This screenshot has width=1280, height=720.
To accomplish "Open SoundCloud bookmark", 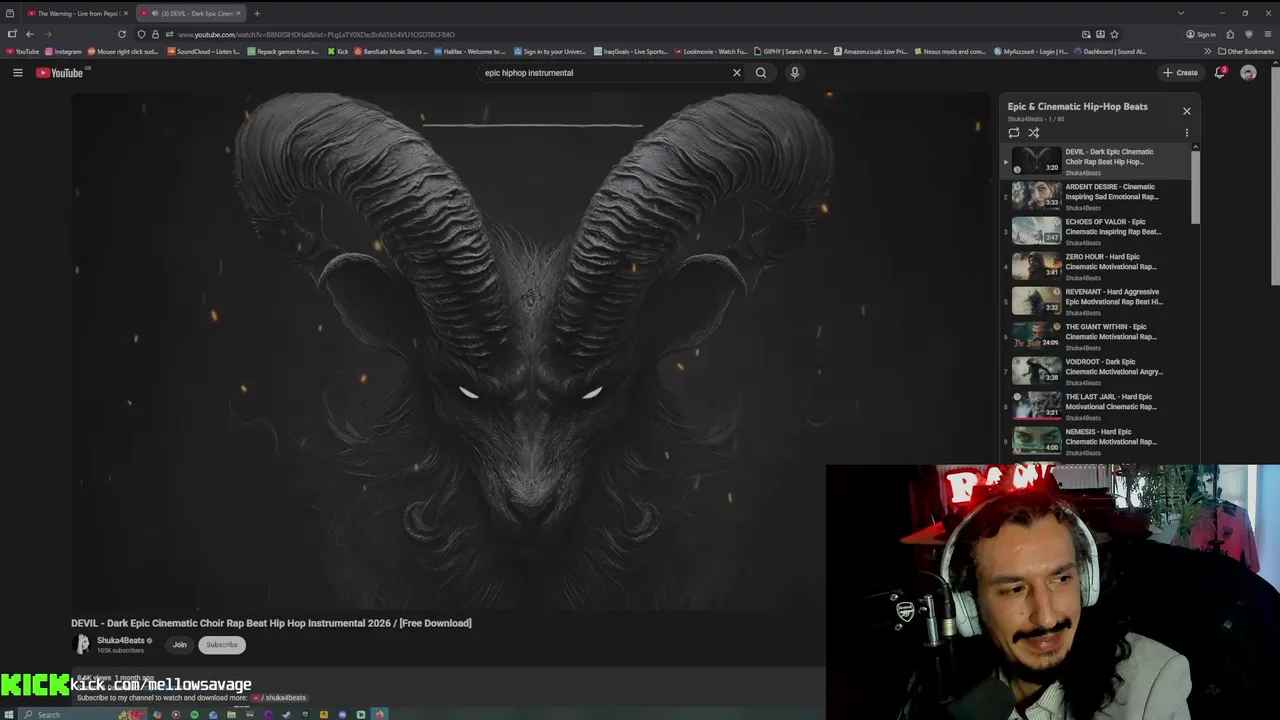I will point(204,51).
